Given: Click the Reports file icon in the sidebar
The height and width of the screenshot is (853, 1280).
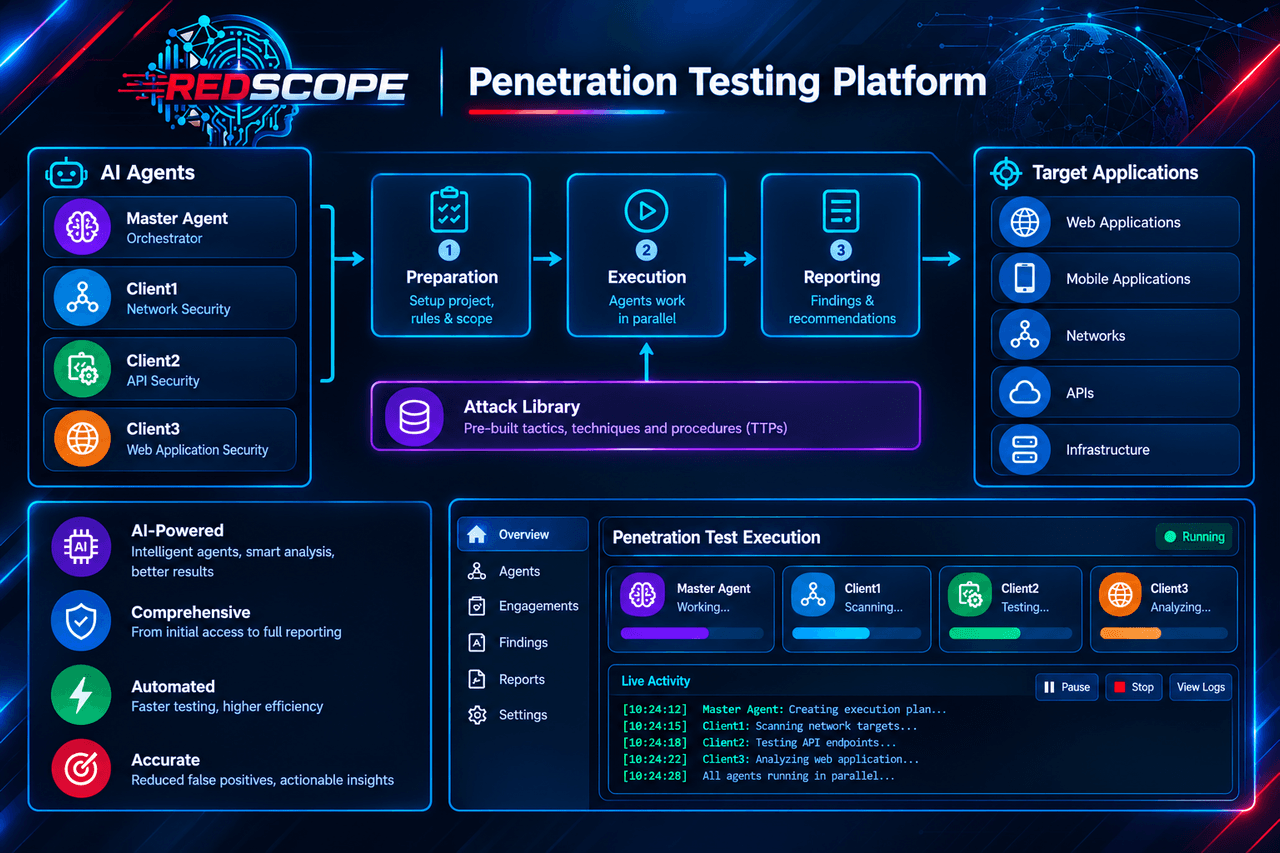Looking at the screenshot, I should click(477, 679).
